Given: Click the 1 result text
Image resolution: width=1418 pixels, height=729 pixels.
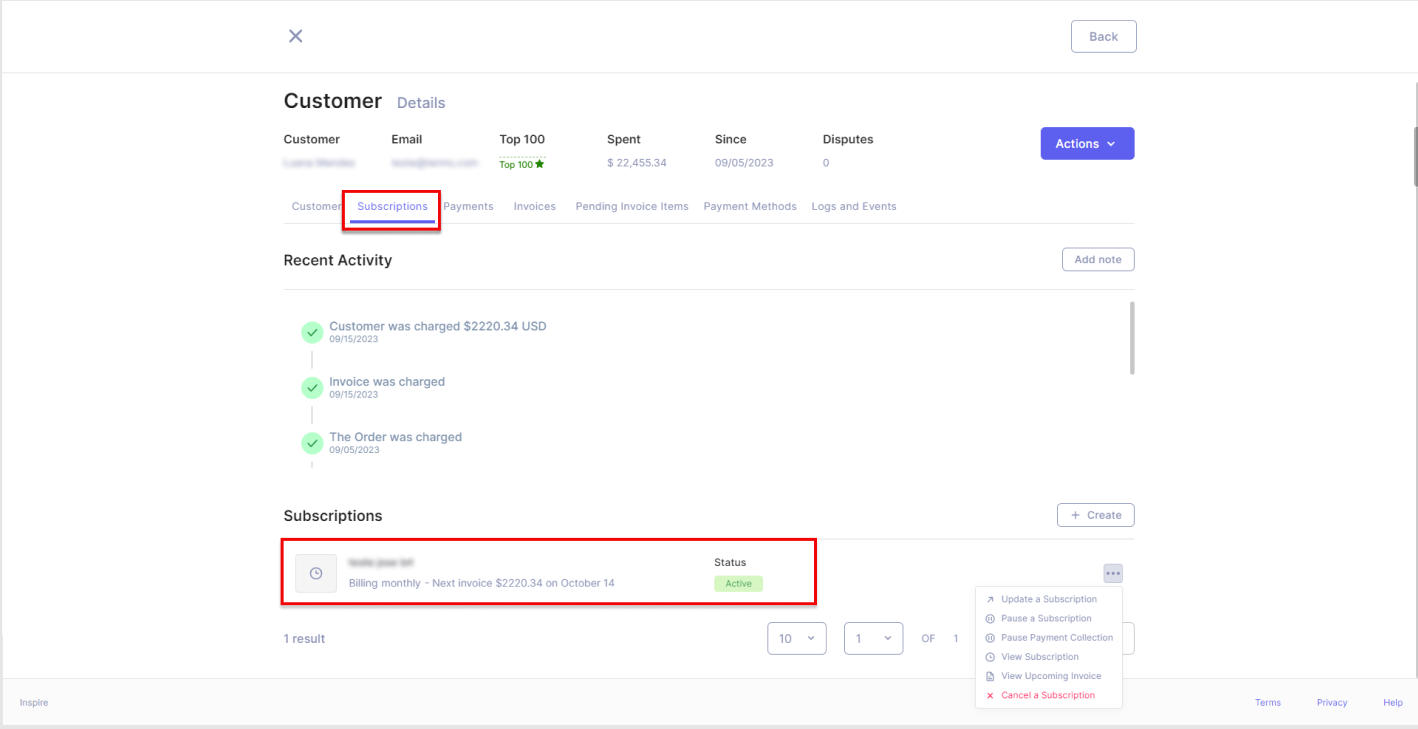Looking at the screenshot, I should click(x=304, y=639).
